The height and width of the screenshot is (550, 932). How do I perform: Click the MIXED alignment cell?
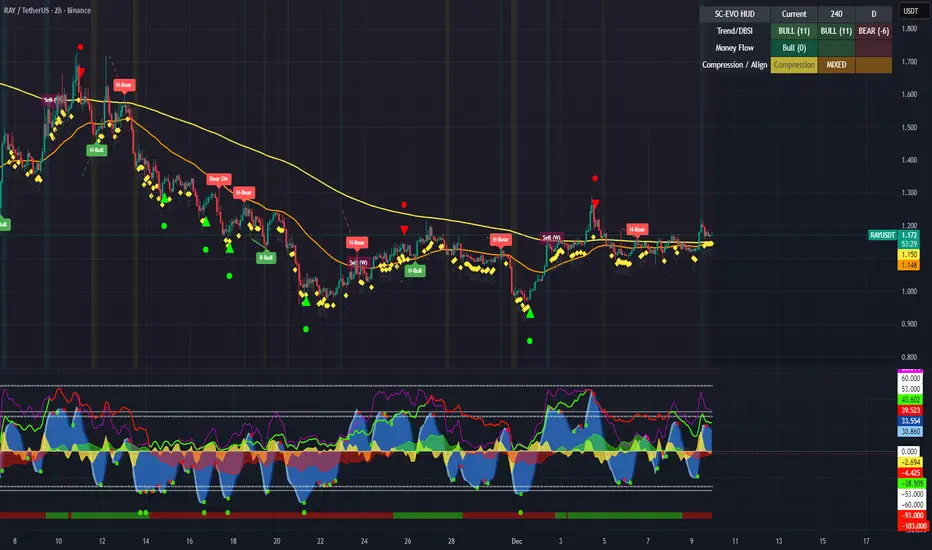coord(836,65)
